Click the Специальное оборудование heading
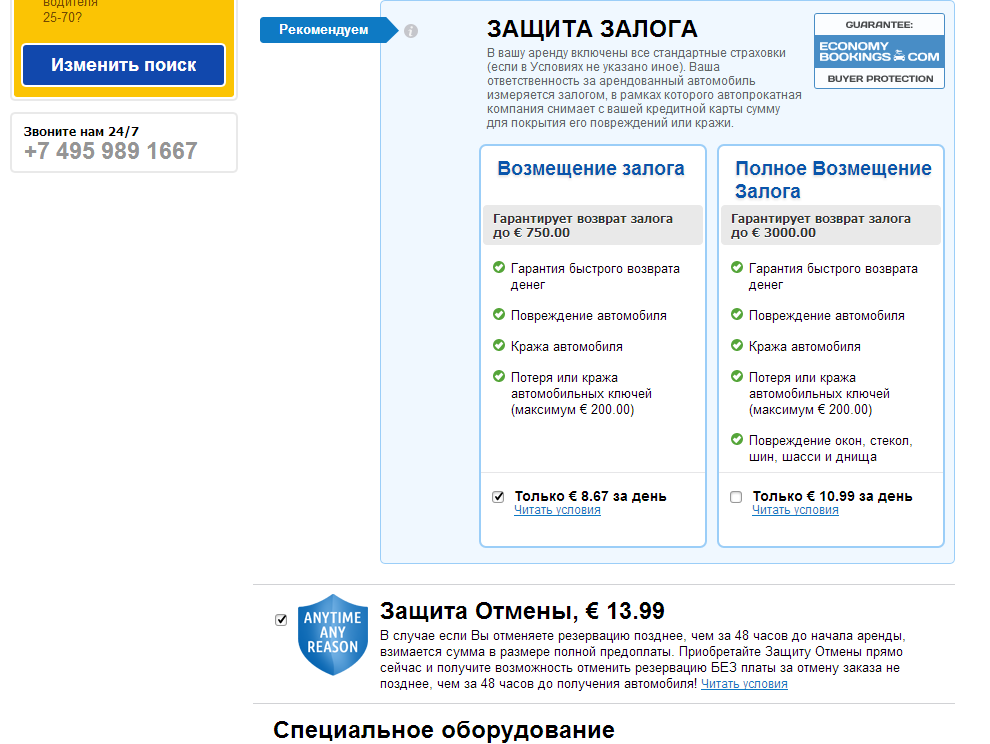This screenshot has width=990, height=744. click(444, 730)
